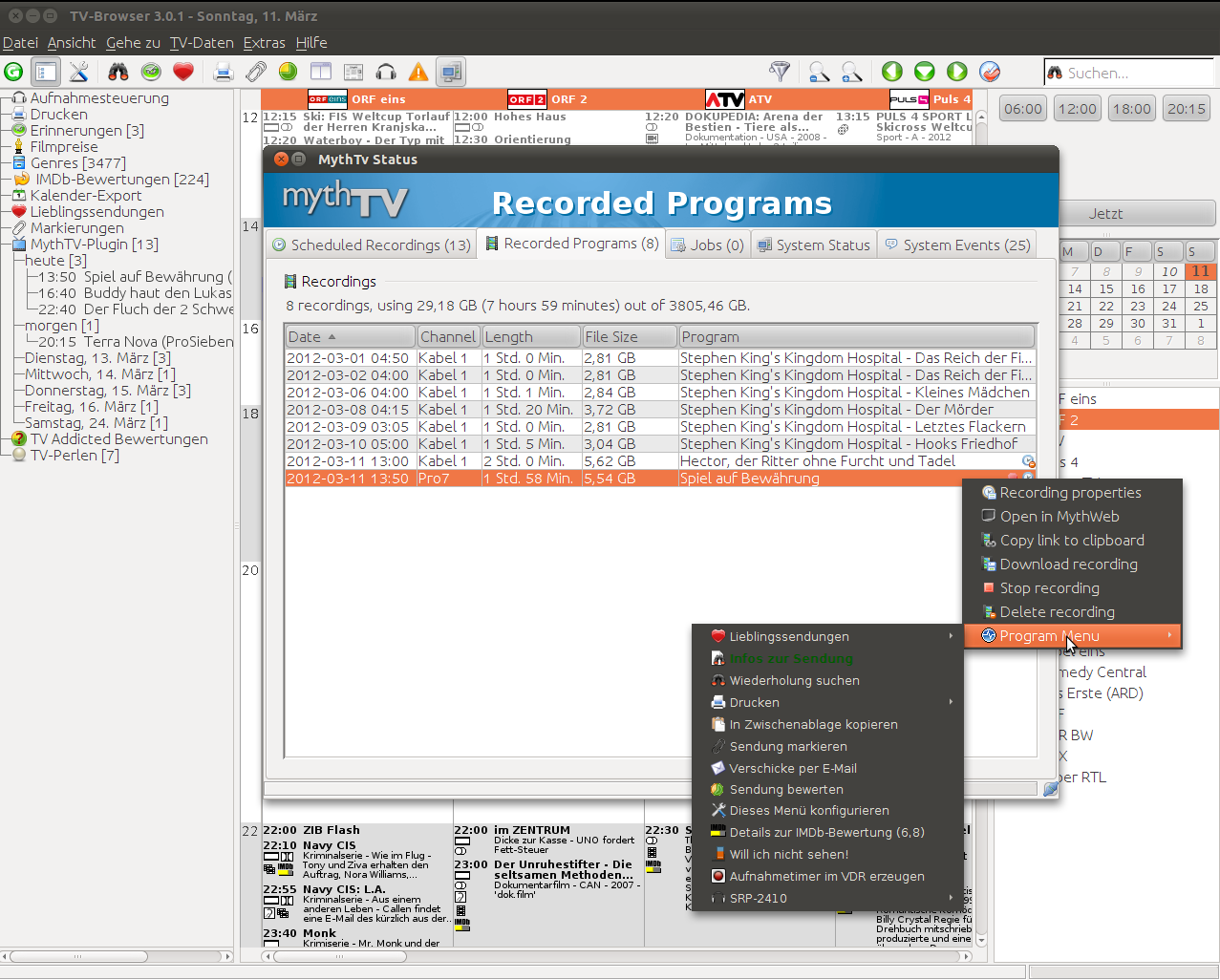1220x980 pixels.
Task: Toggle the MythTV monitor toolbar button
Action: [x=451, y=72]
